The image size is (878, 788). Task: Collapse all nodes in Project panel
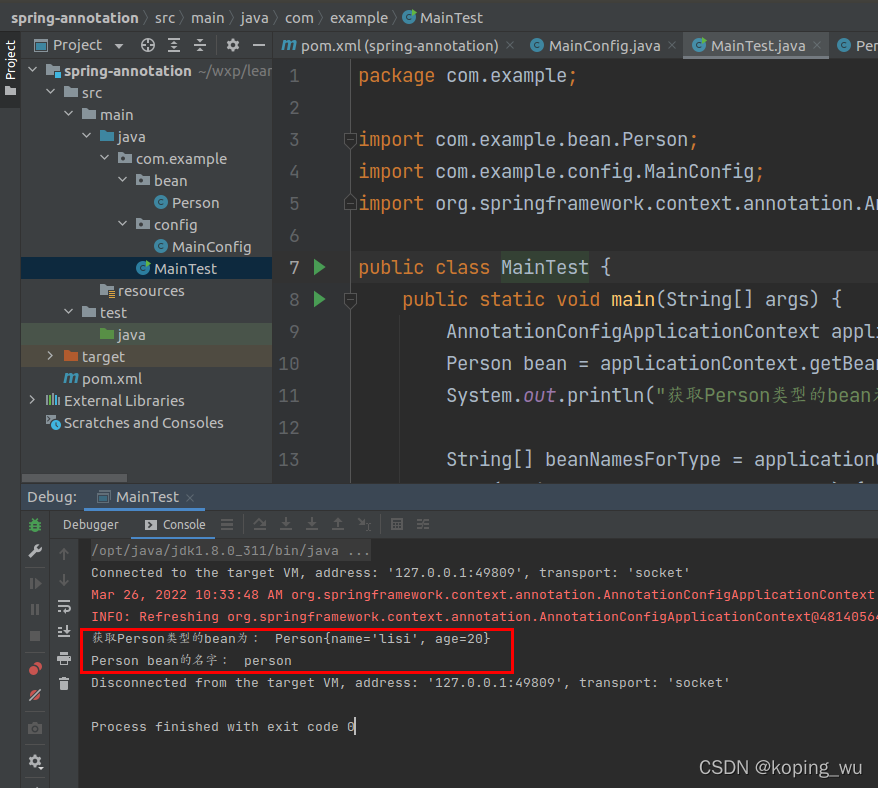(200, 45)
